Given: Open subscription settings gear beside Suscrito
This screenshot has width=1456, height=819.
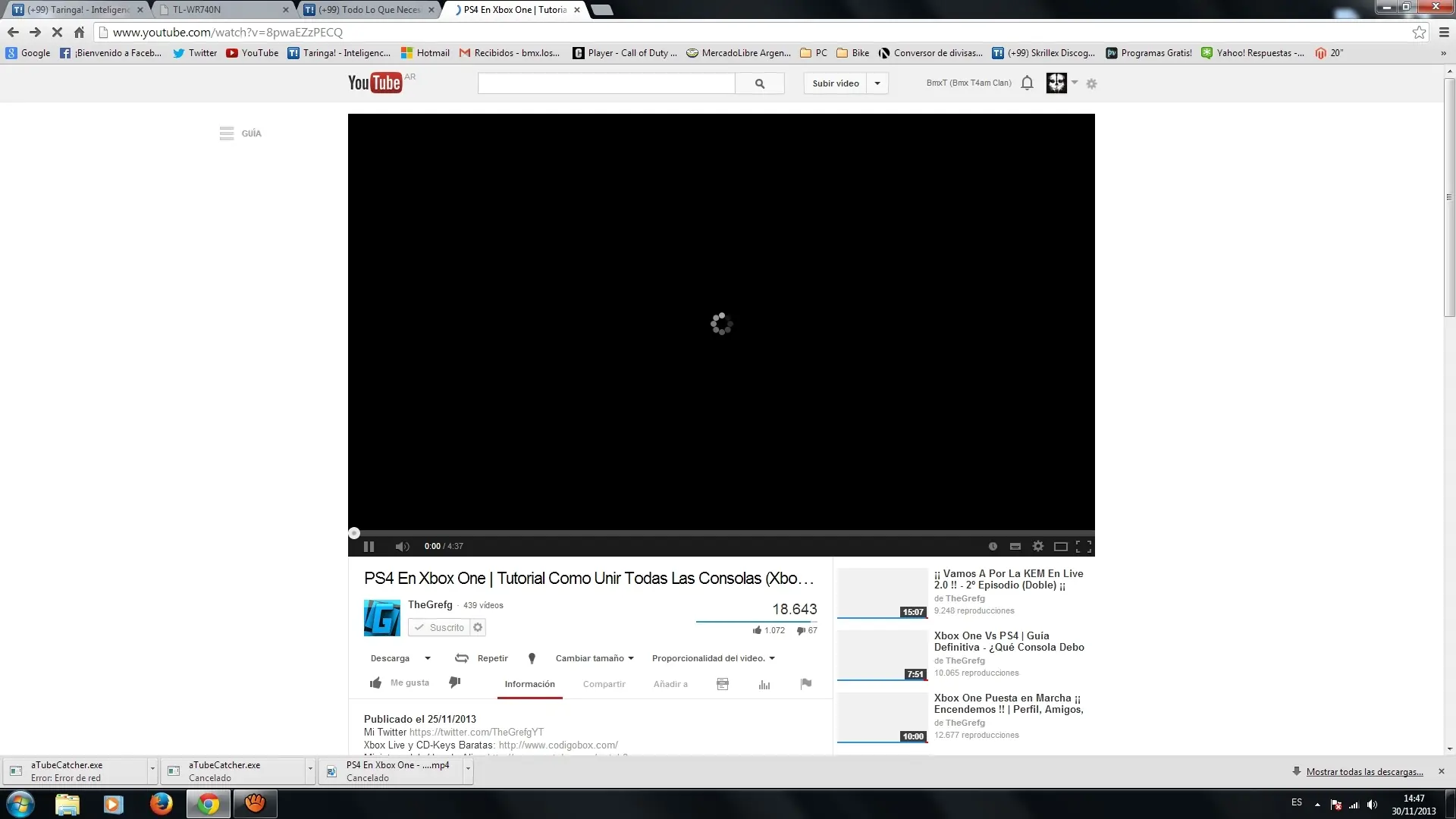Looking at the screenshot, I should point(478,627).
